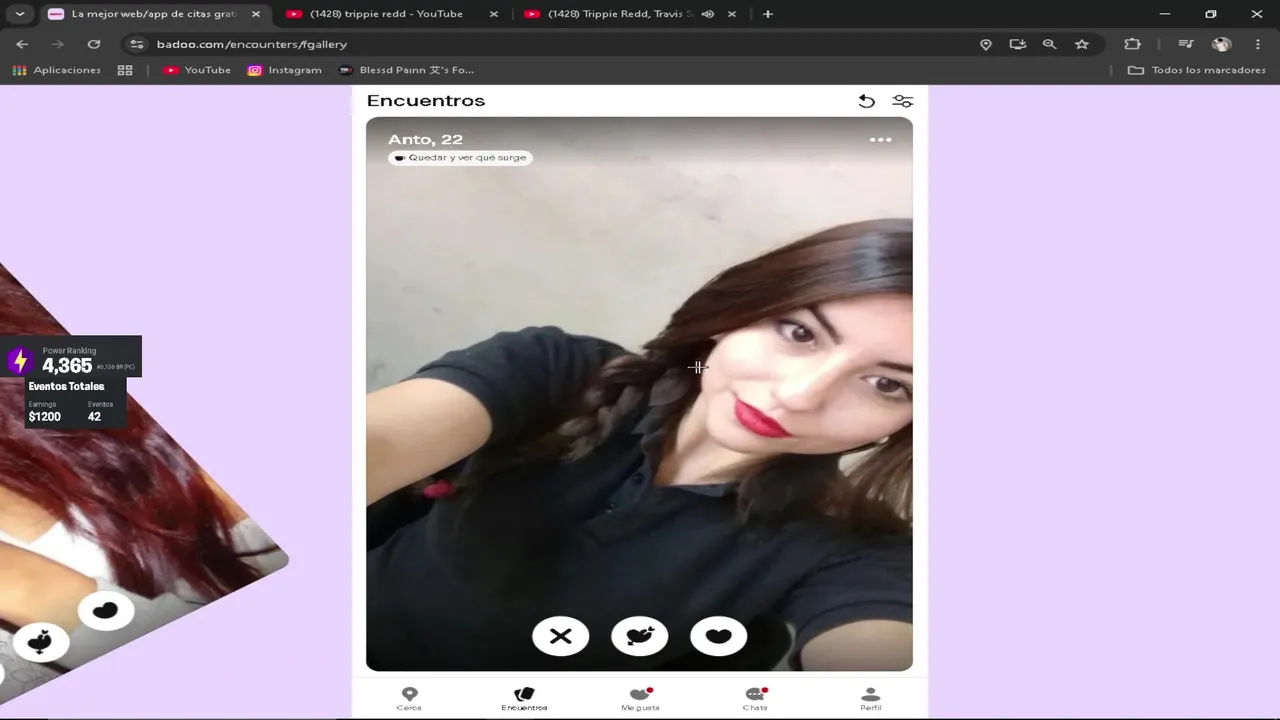
Task: Close the Badoo browser tab
Action: click(256, 14)
